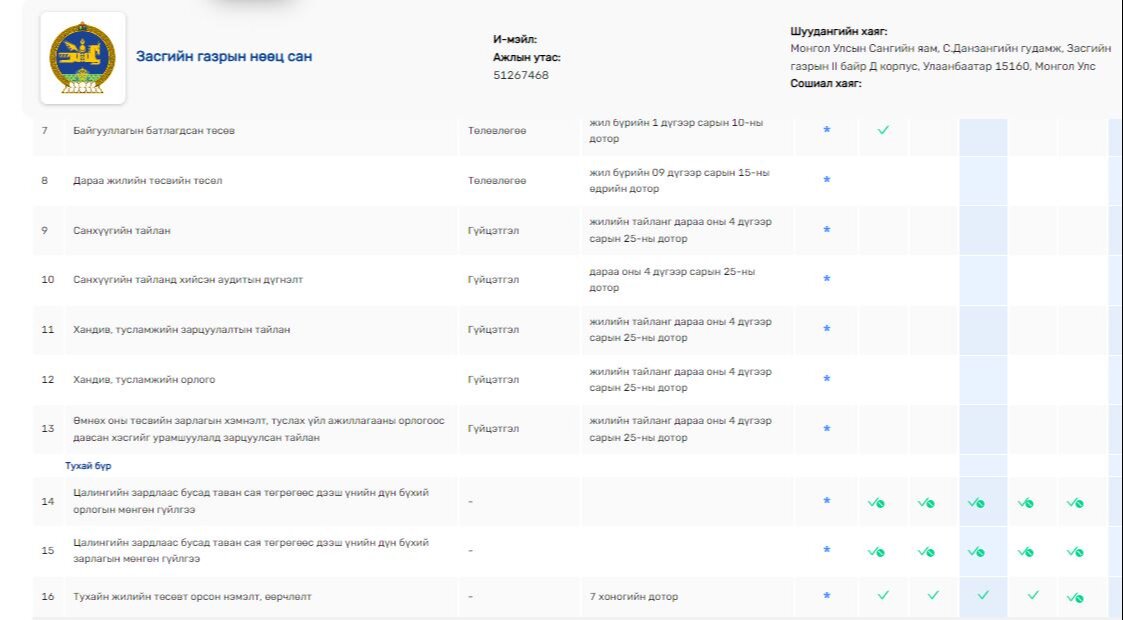Click the blue star icon in row 13
The width and height of the screenshot is (1123, 620).
[826, 429]
